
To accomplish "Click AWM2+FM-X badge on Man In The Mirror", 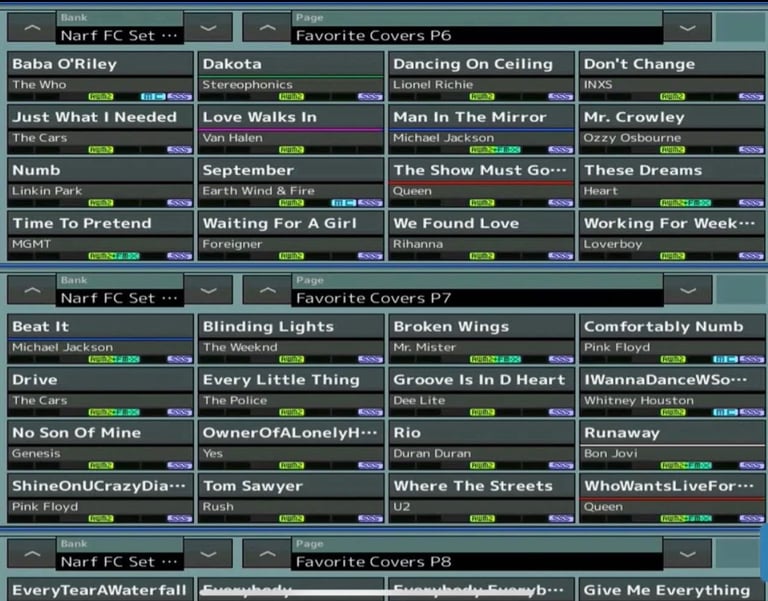I will coord(495,149).
